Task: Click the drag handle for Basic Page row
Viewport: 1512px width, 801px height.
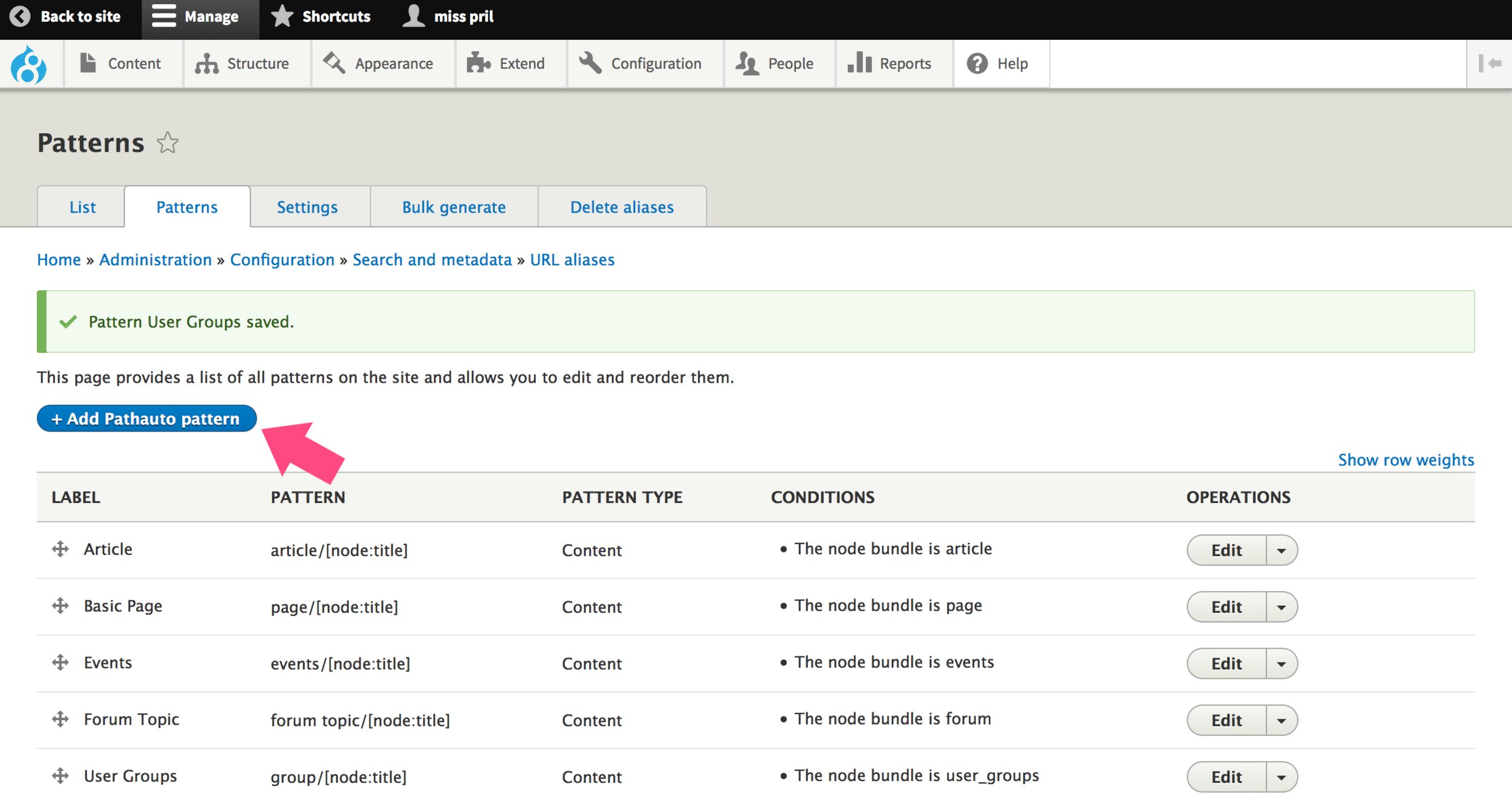Action: [60, 605]
